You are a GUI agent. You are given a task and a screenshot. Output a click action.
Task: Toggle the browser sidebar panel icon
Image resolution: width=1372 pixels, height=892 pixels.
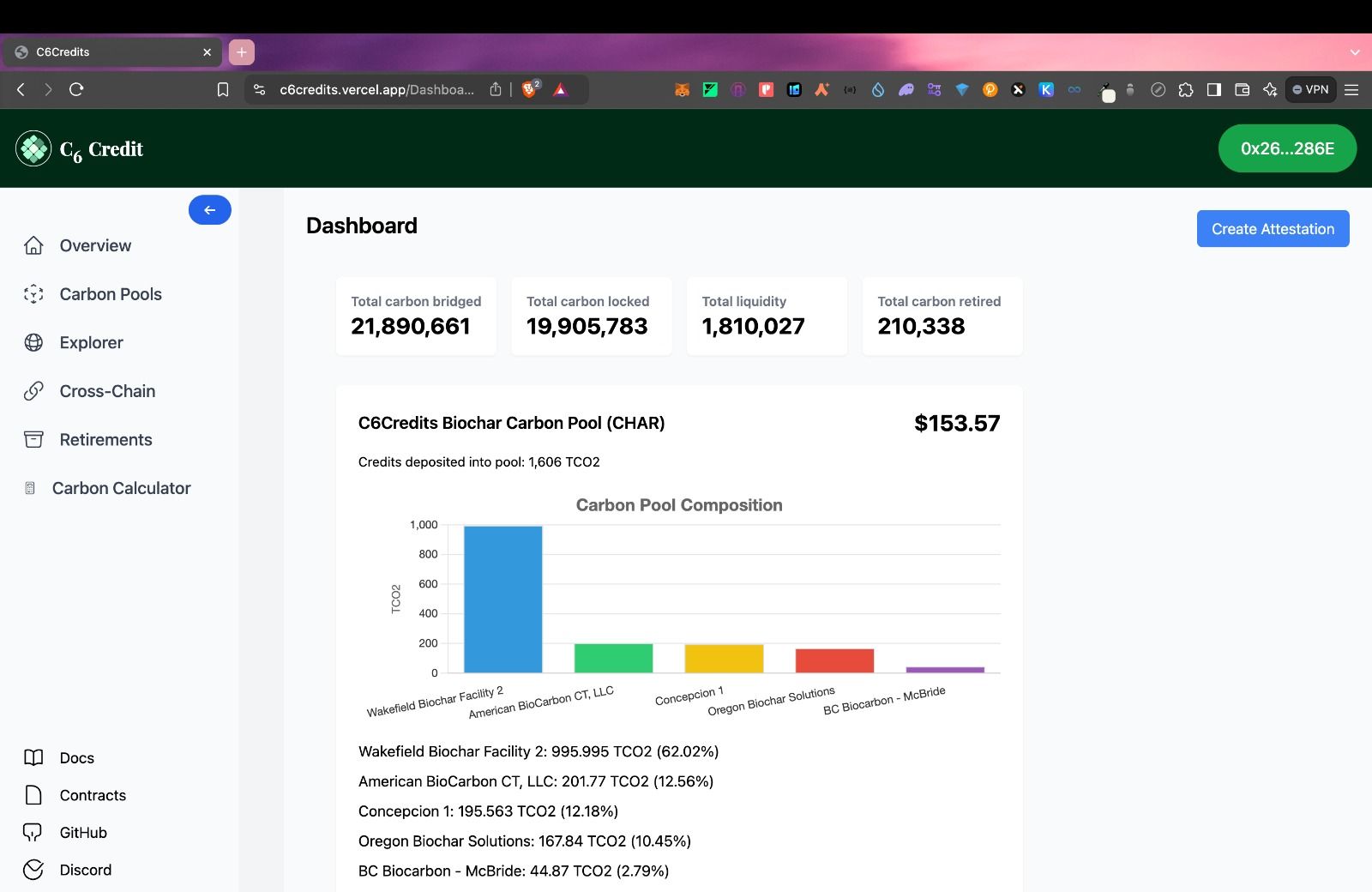[x=1213, y=89]
